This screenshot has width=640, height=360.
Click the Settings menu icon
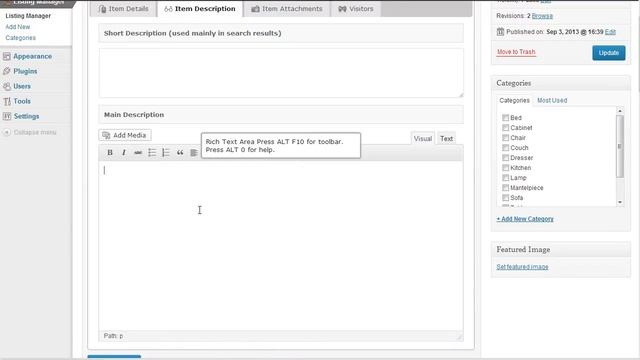coord(7,116)
